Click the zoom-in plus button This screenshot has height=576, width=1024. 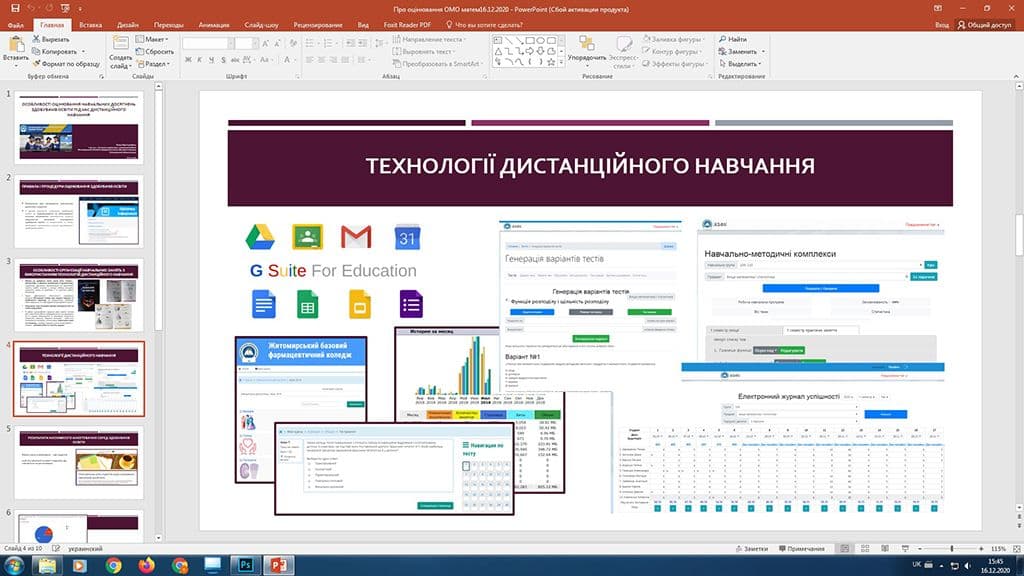coord(981,549)
